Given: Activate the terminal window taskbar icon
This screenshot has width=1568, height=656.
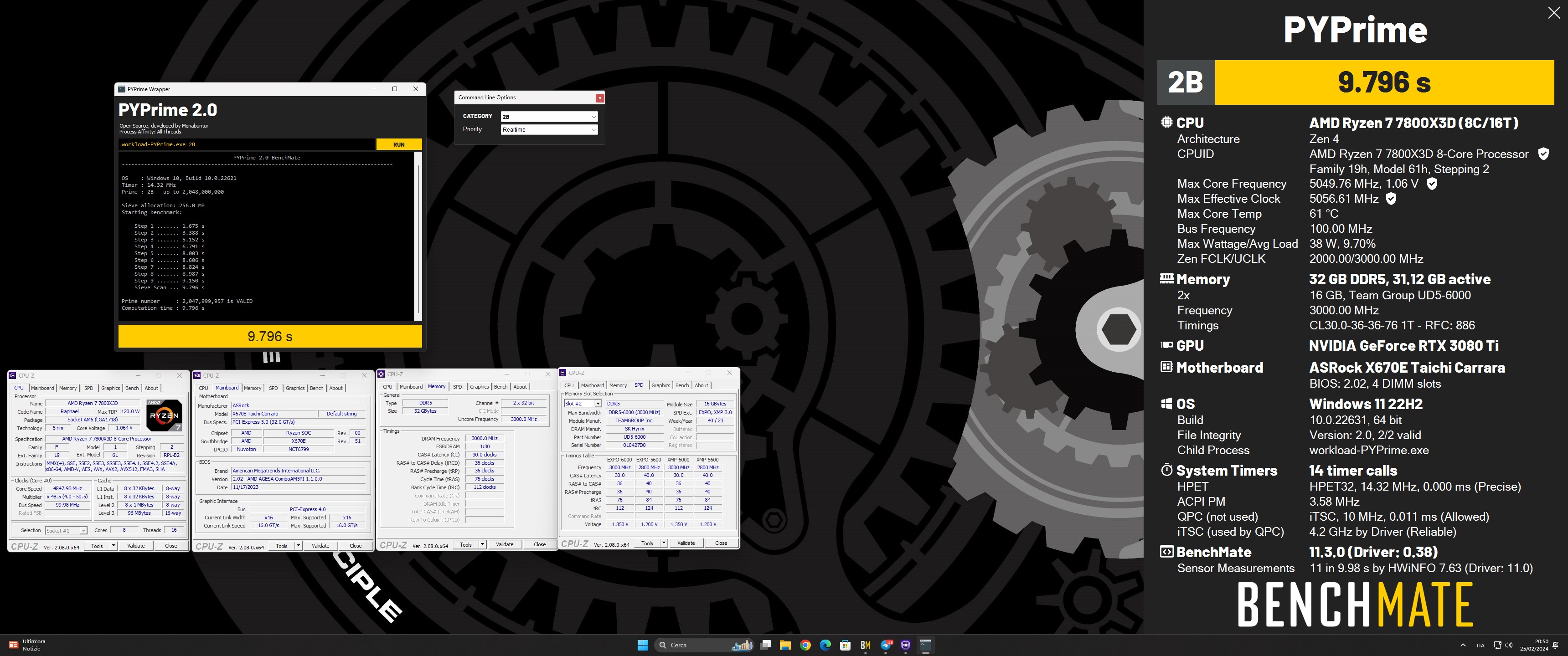Looking at the screenshot, I should click(925, 645).
